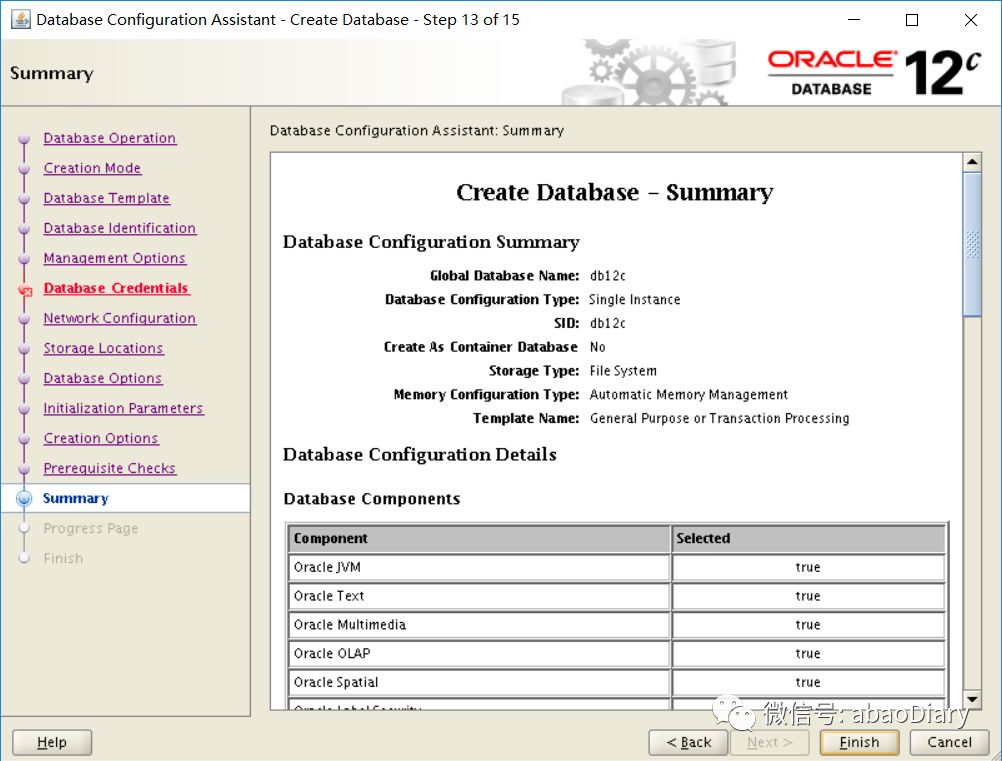The height and width of the screenshot is (761, 1002).
Task: Click the Summary step node circle icon
Action: pyautogui.click(x=23, y=498)
